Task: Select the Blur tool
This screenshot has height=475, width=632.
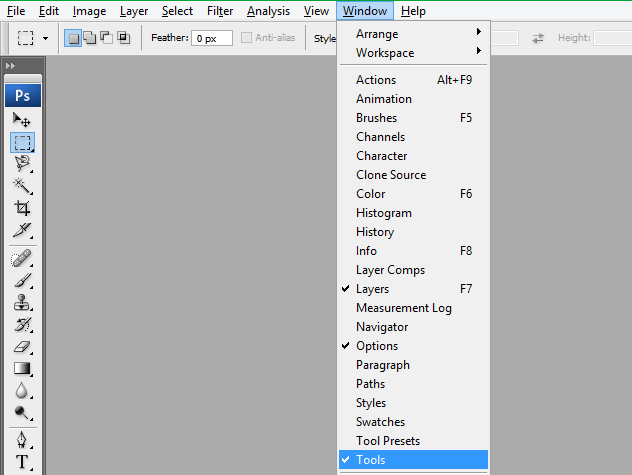Action: (22, 390)
